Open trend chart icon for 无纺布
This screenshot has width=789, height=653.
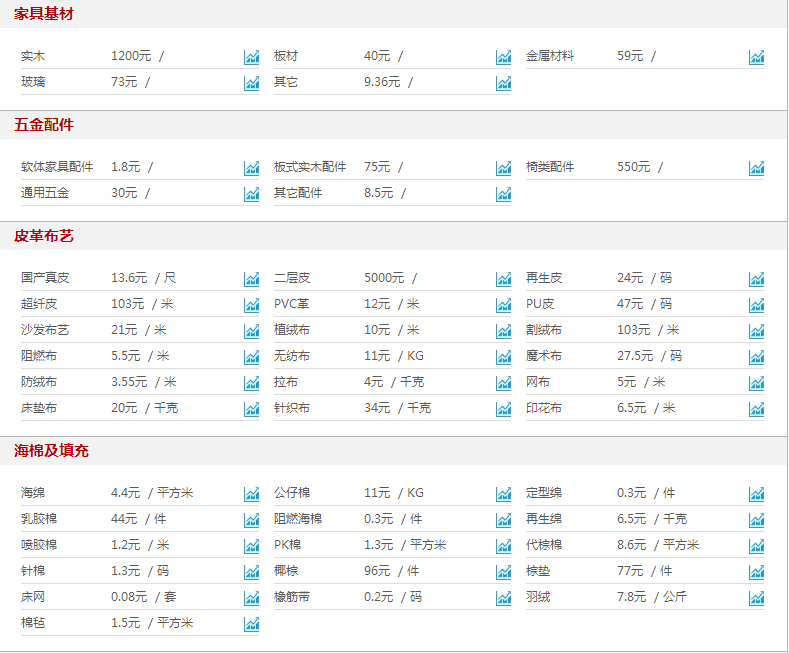point(503,358)
